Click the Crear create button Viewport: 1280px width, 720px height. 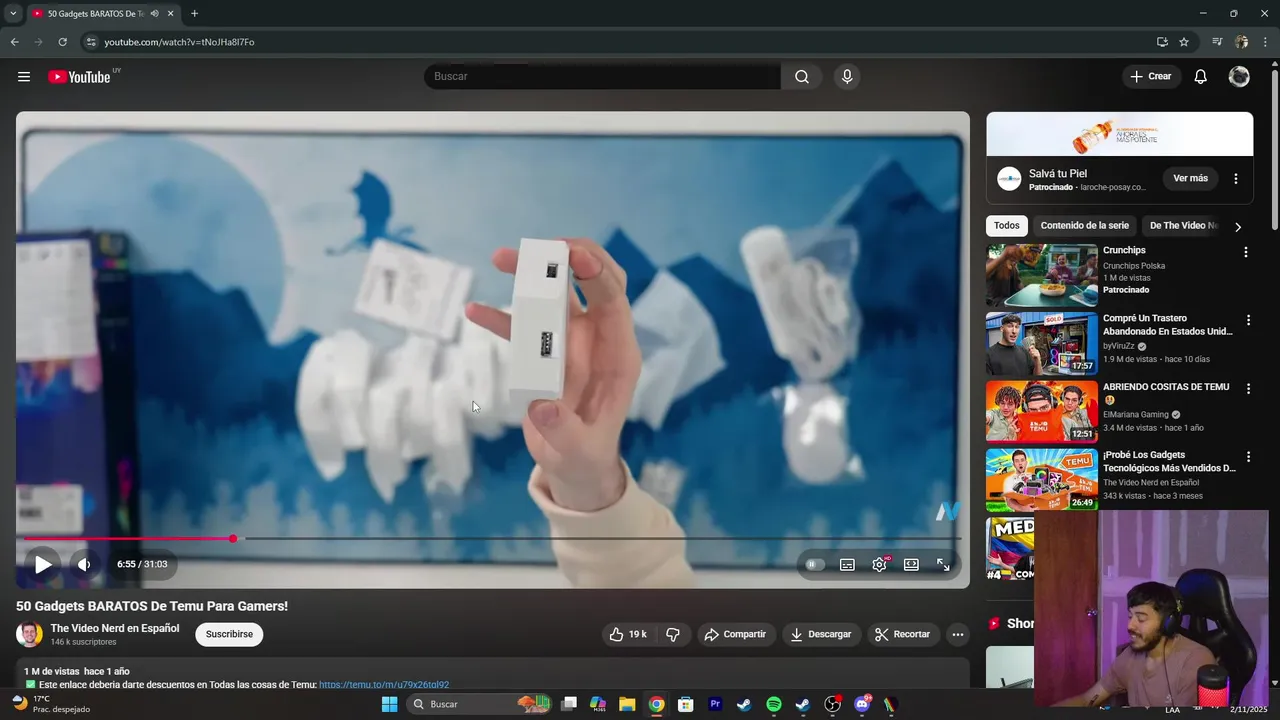(x=1151, y=77)
